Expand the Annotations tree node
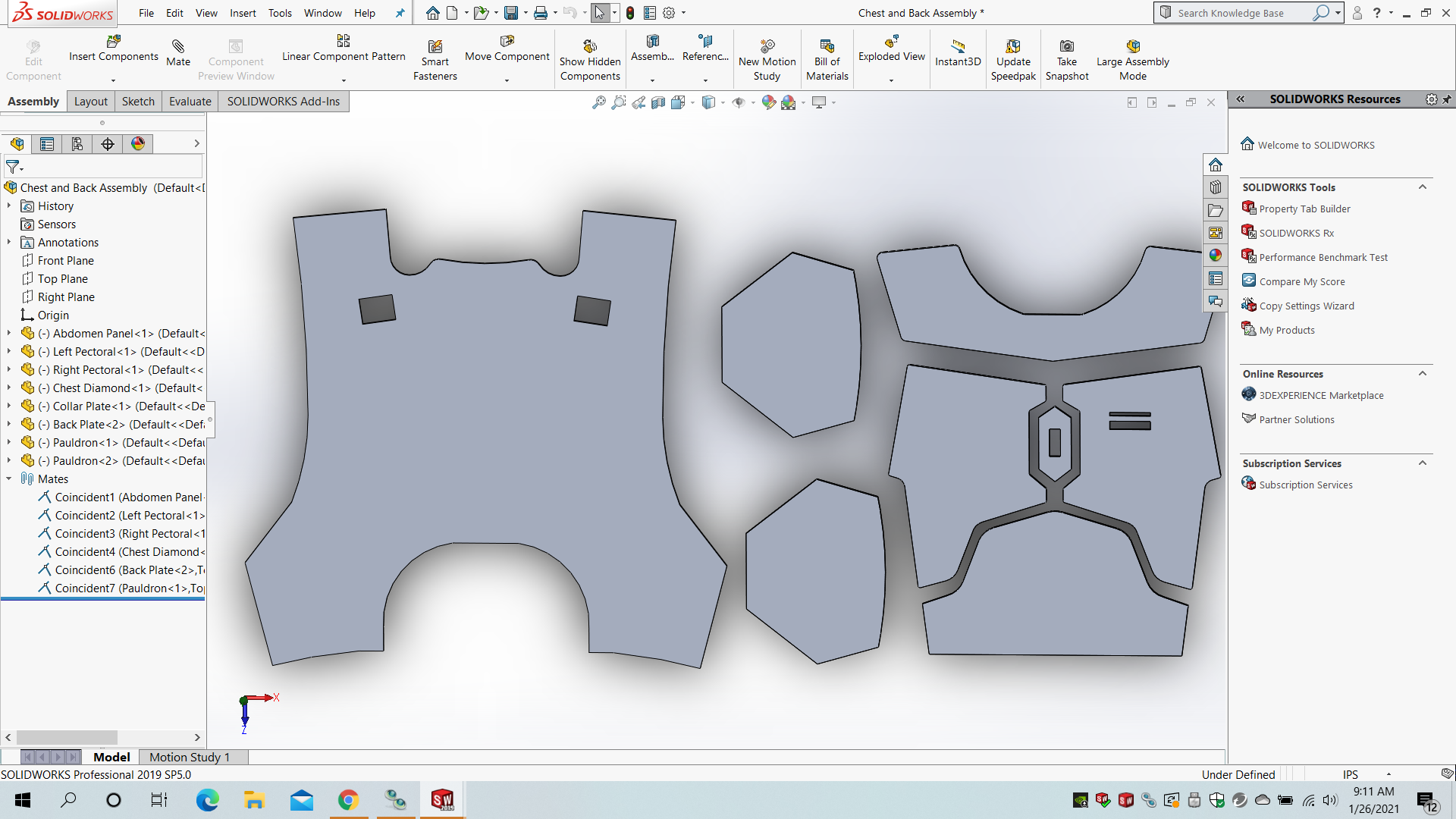 [8, 242]
